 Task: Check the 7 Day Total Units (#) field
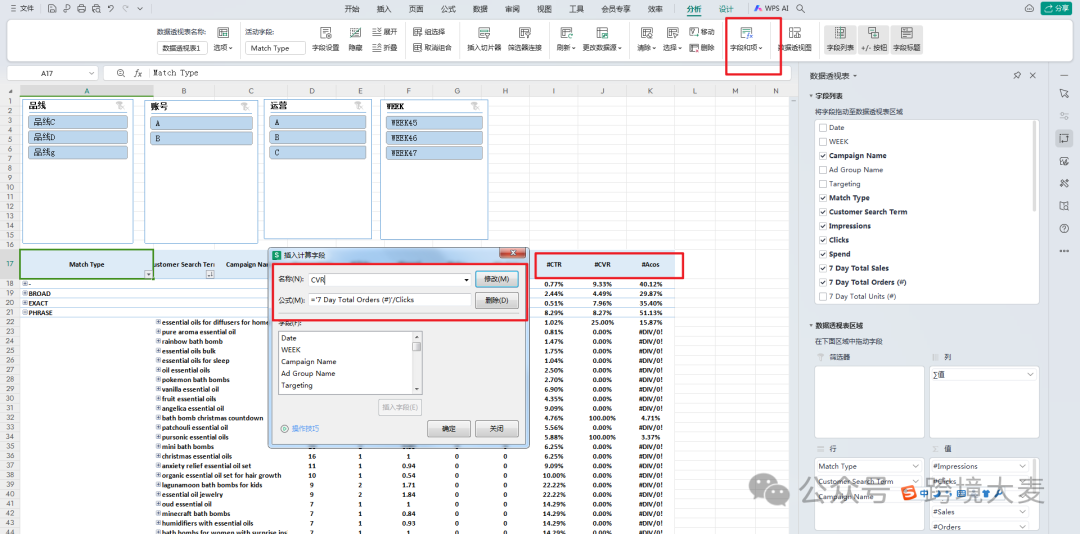tap(822, 296)
